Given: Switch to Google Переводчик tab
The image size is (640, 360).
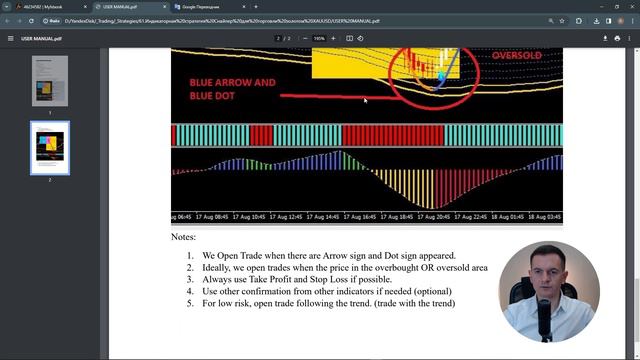Looking at the screenshot, I should click(x=210, y=7).
